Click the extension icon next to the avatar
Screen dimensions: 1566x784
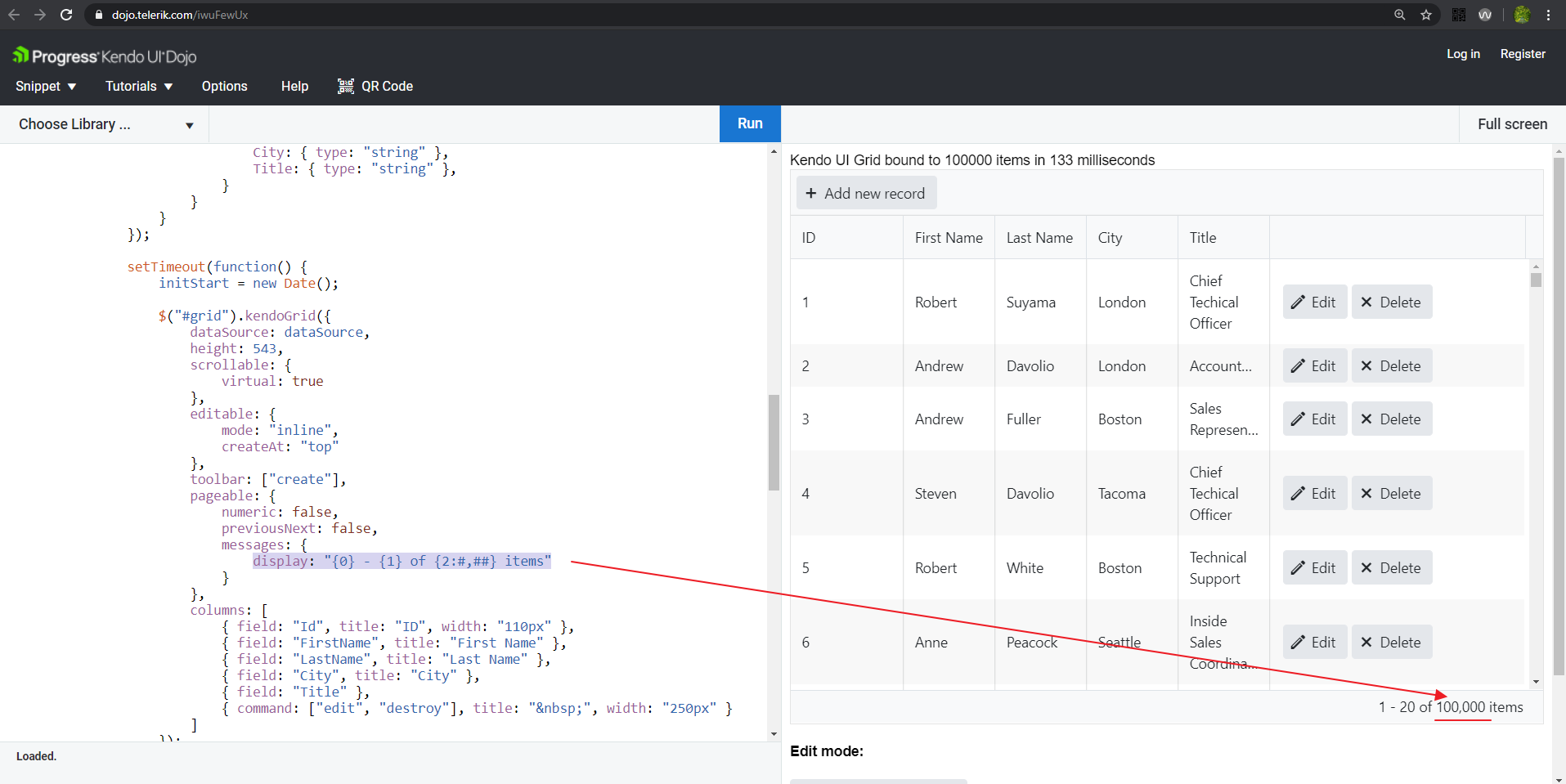tap(1486, 15)
